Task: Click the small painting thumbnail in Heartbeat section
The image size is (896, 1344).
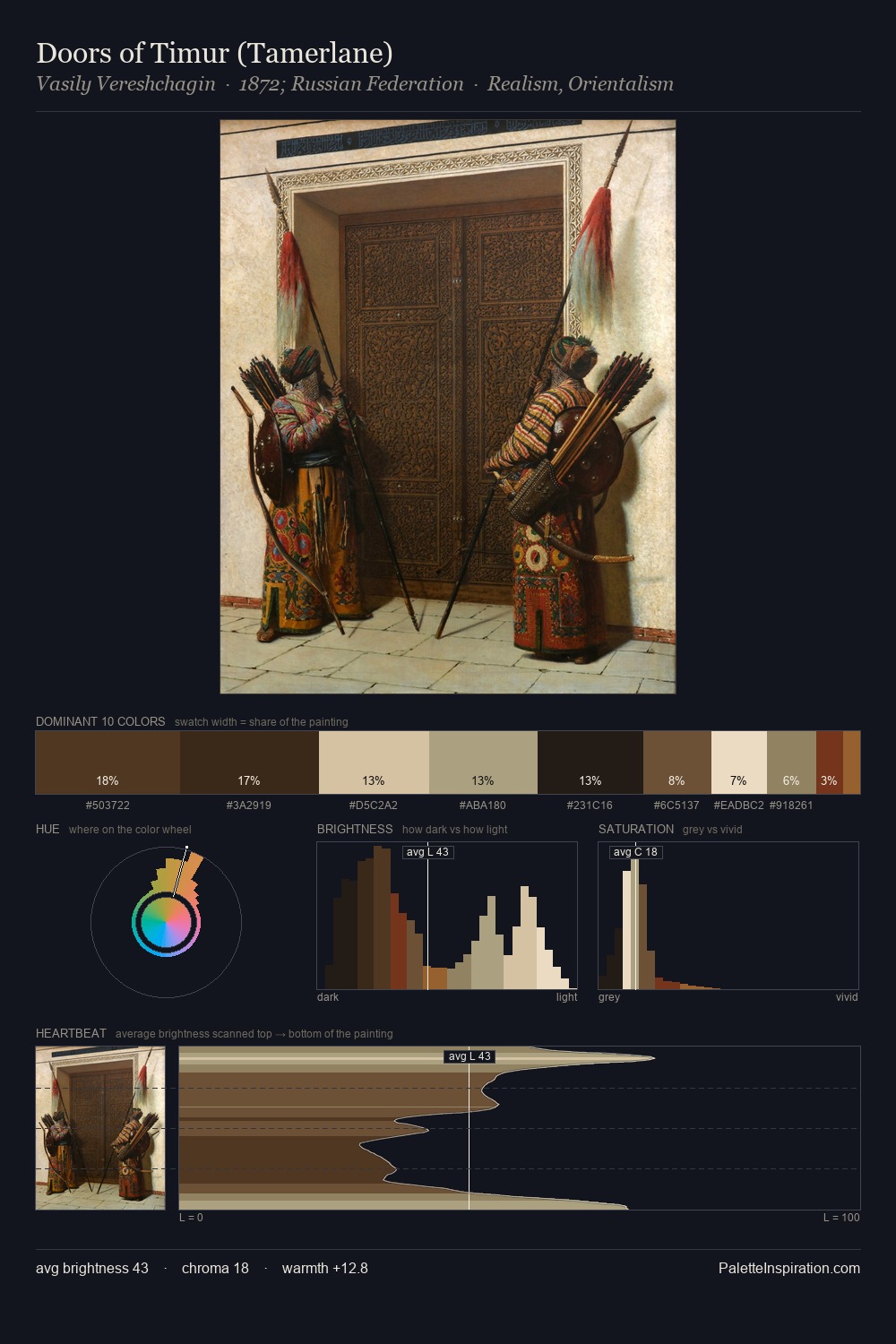Action: 100,1128
